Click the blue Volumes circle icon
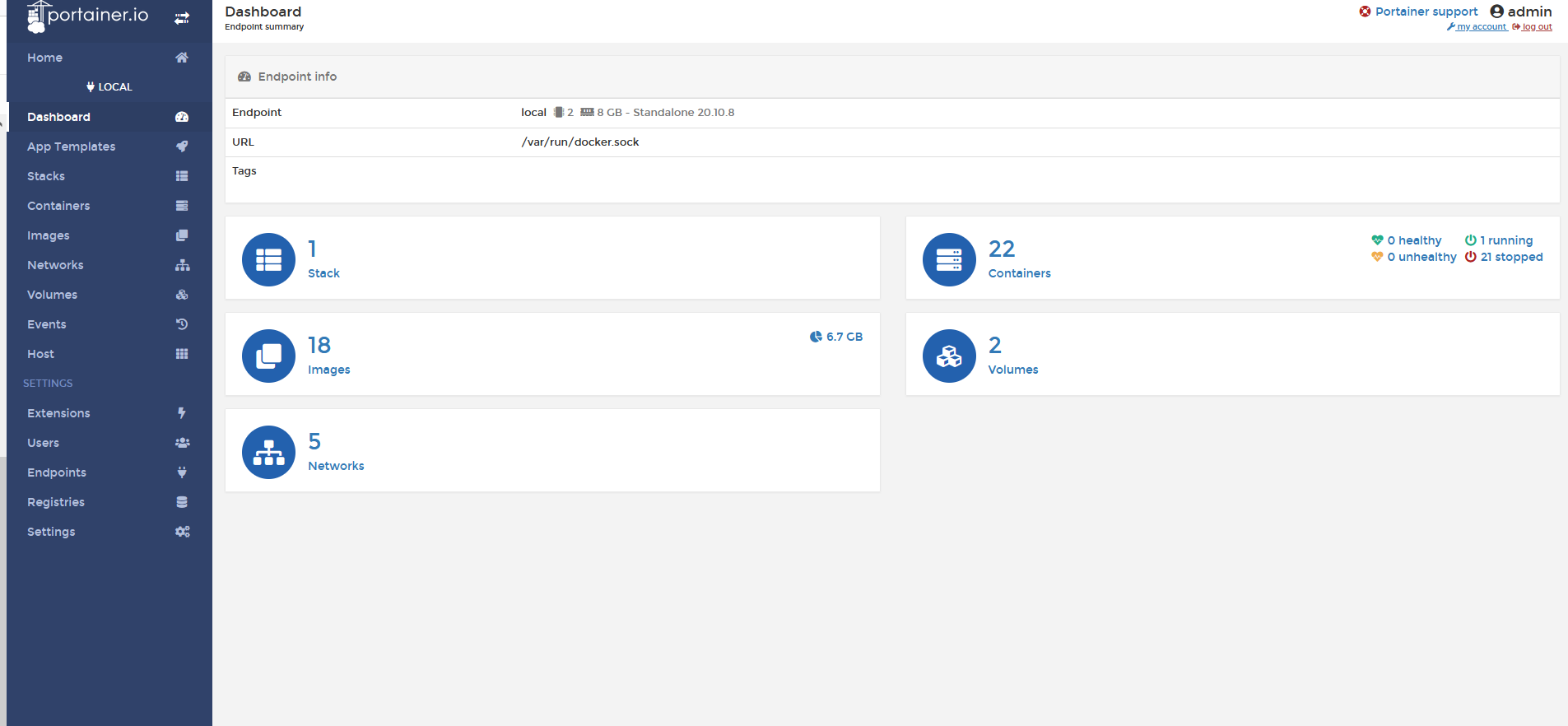This screenshot has width=1568, height=726. [949, 356]
